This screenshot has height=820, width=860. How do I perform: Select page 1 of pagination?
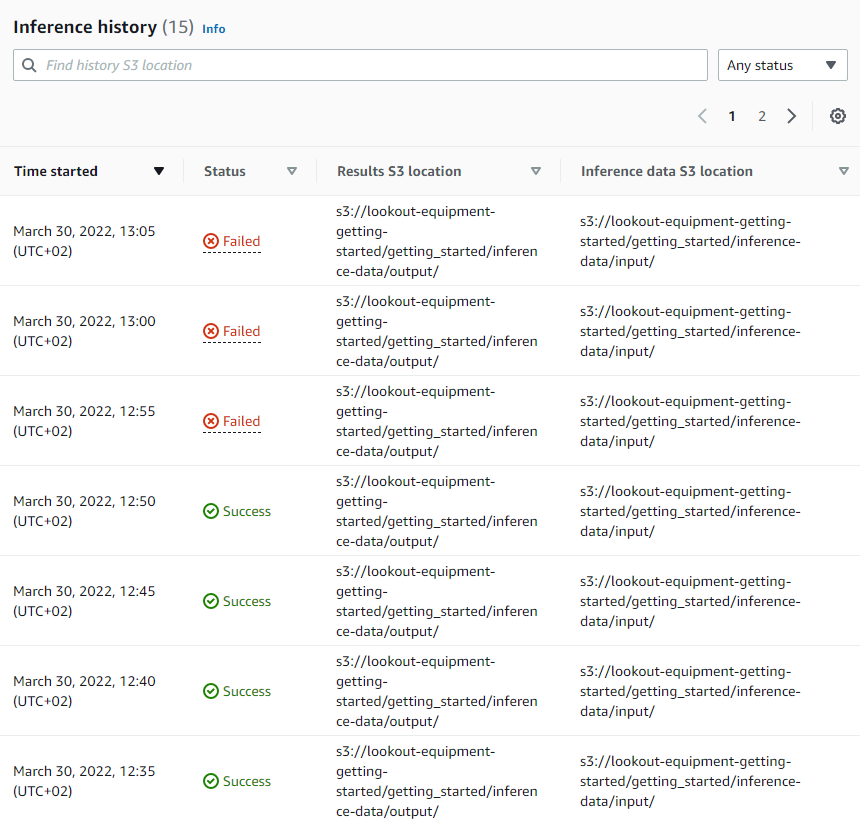pos(732,116)
